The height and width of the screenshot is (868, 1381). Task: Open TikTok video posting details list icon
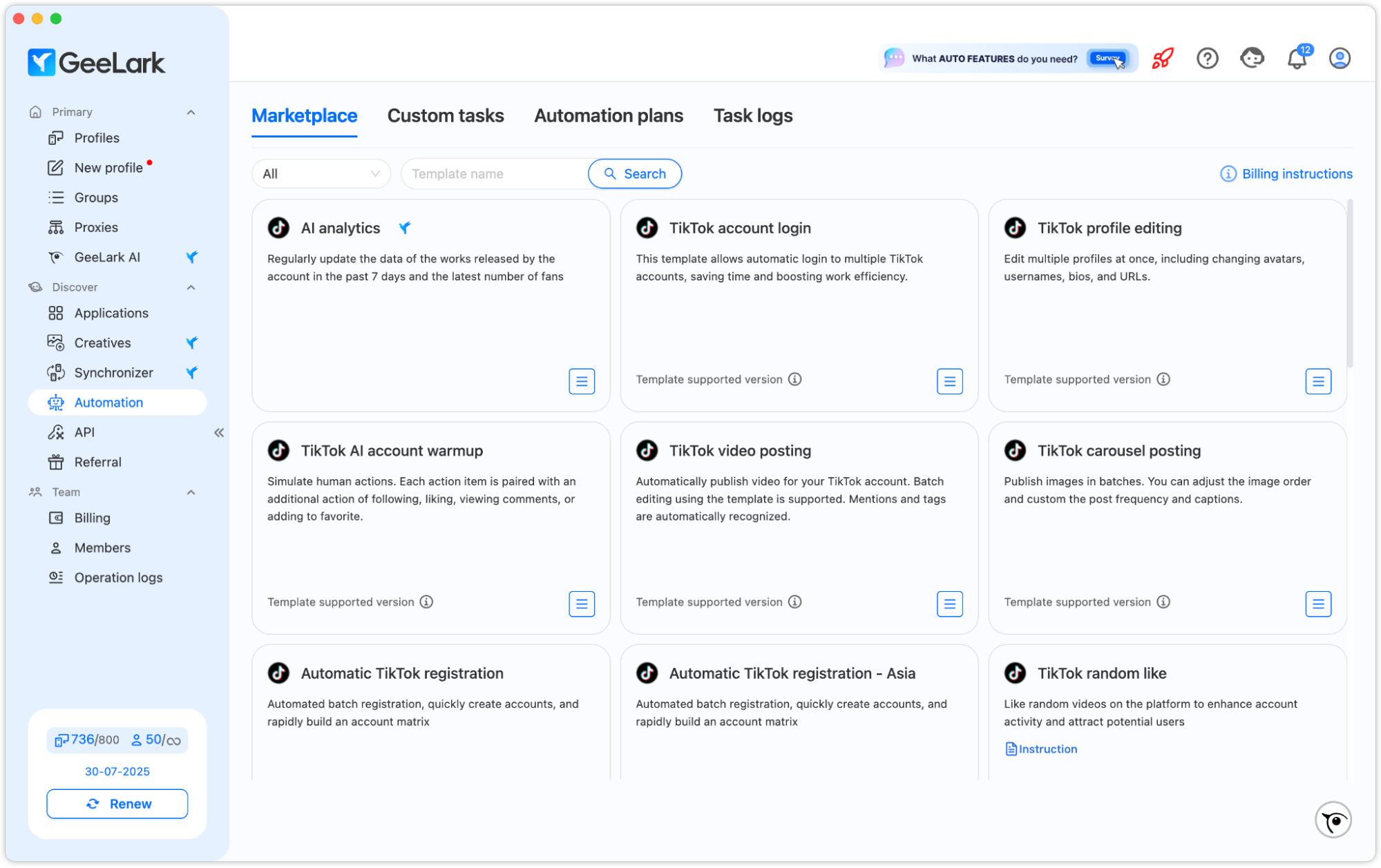[x=950, y=604]
